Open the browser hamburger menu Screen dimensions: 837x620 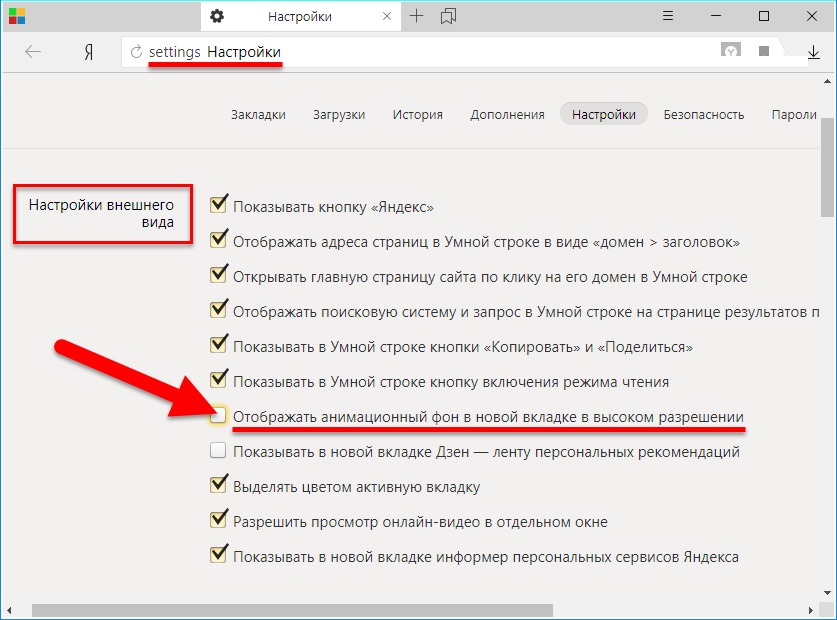[668, 16]
